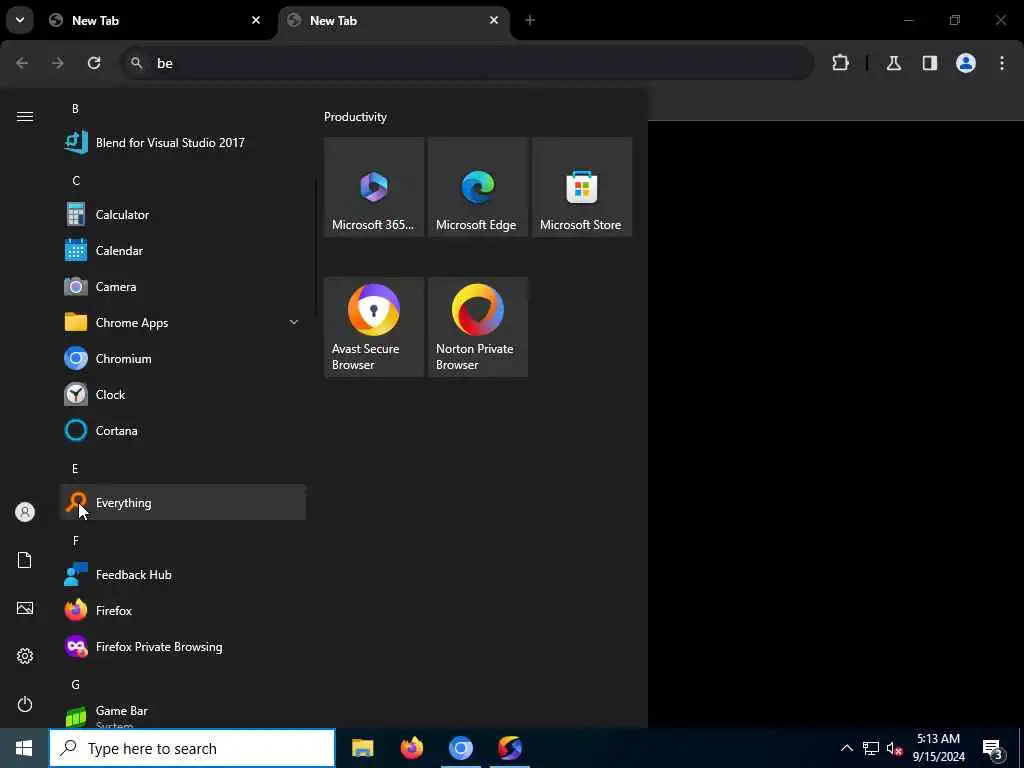Launch Chromium from the app list
The width and height of the screenshot is (1024, 768).
point(183,358)
